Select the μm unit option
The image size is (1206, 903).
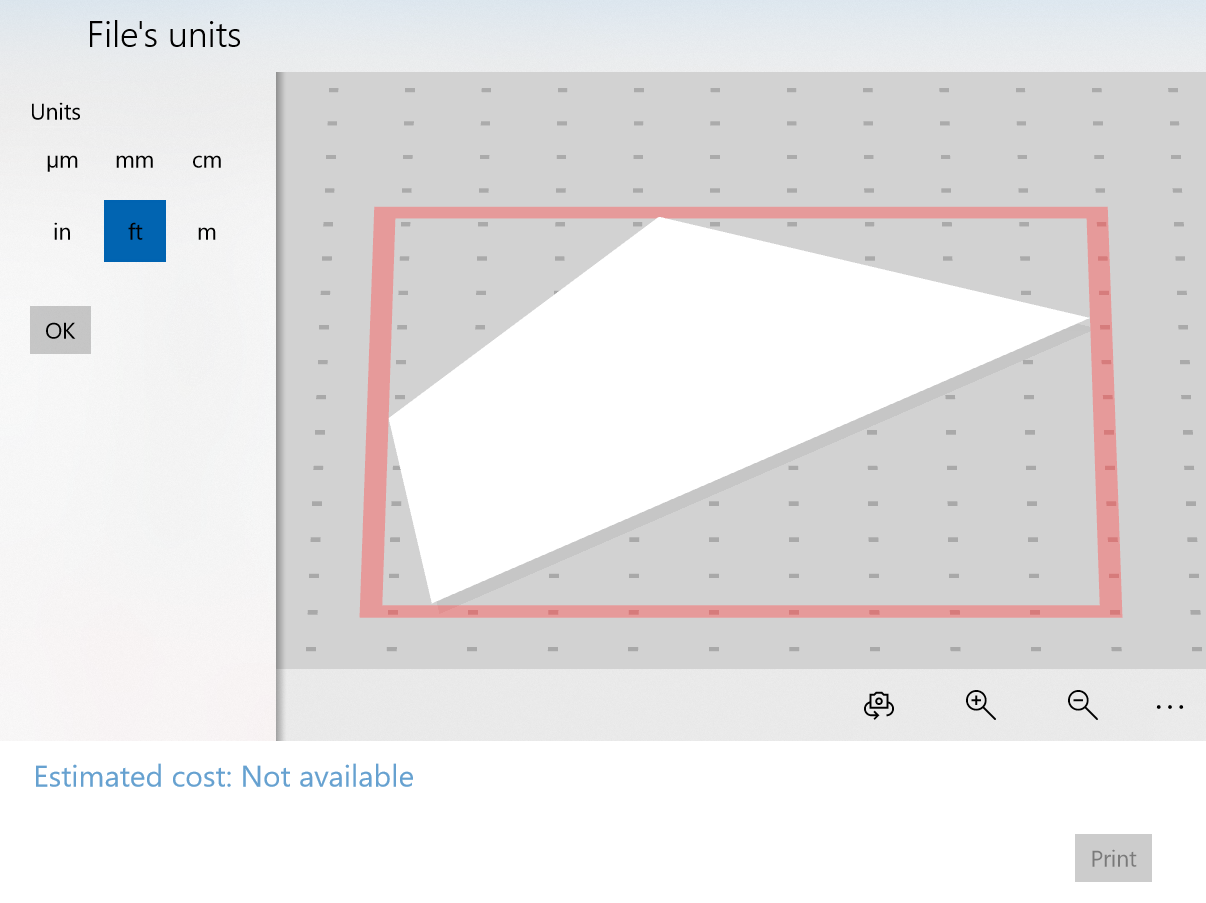point(62,161)
